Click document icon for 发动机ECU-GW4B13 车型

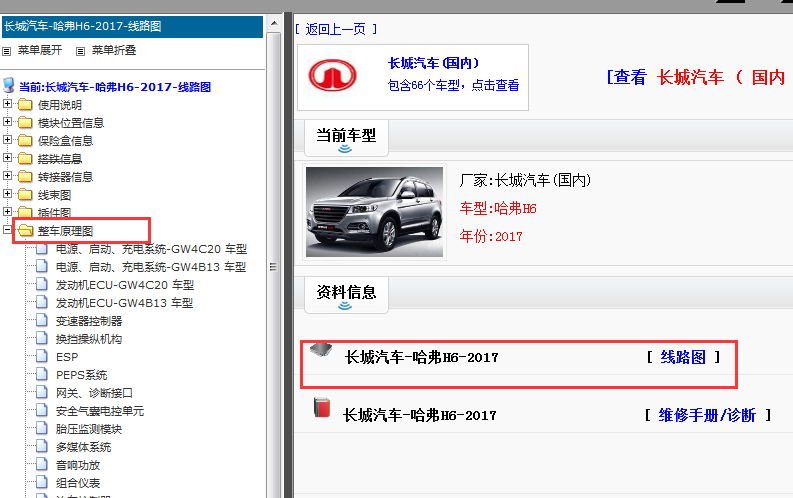(42, 302)
